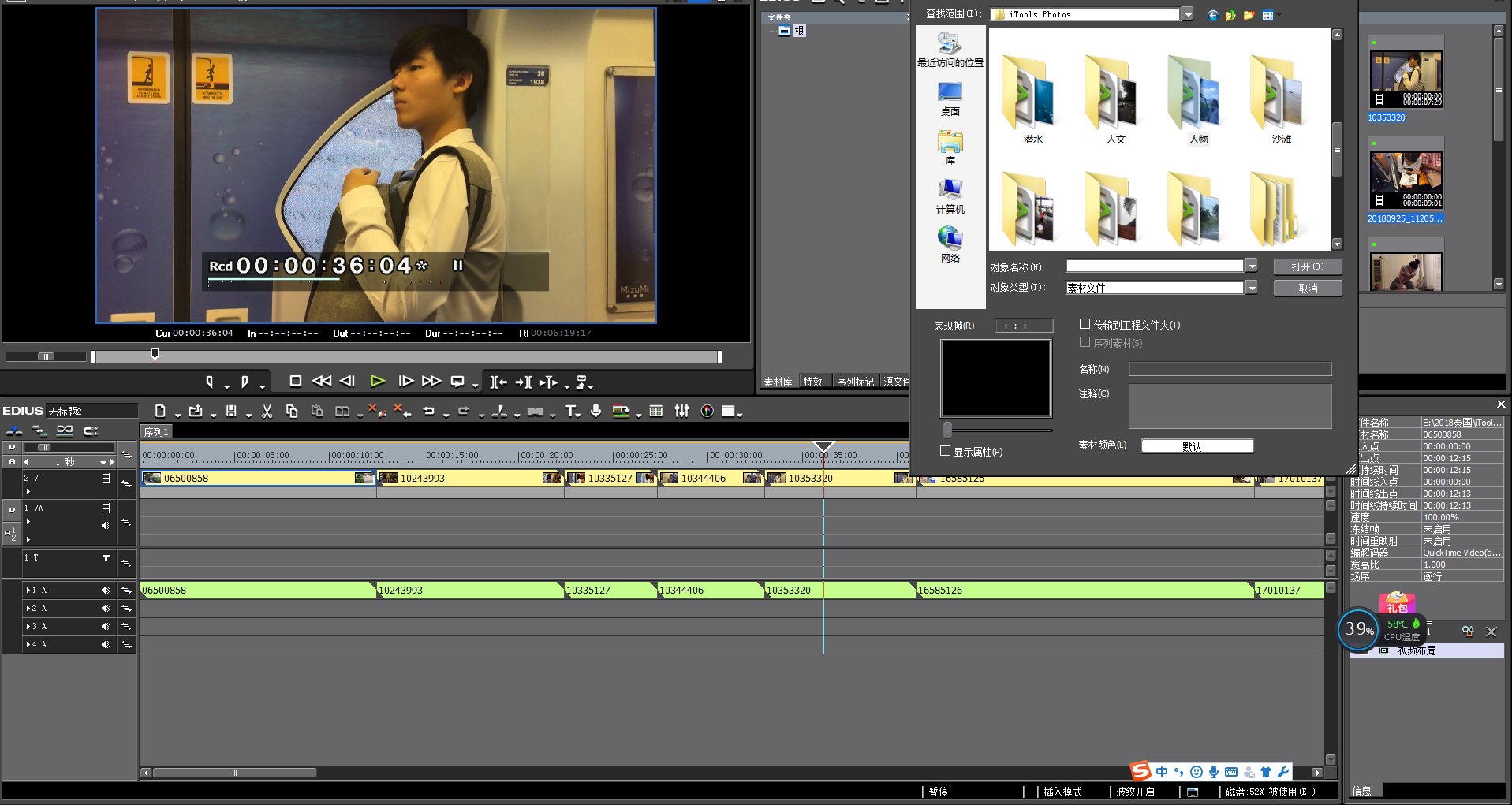Click the Stop playback icon

pyautogui.click(x=296, y=382)
